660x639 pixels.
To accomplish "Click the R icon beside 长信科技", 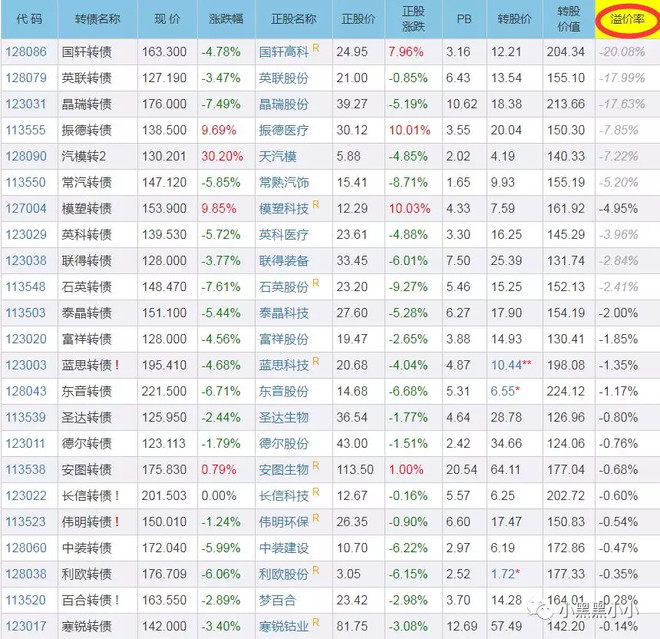I will pyautogui.click(x=316, y=492).
